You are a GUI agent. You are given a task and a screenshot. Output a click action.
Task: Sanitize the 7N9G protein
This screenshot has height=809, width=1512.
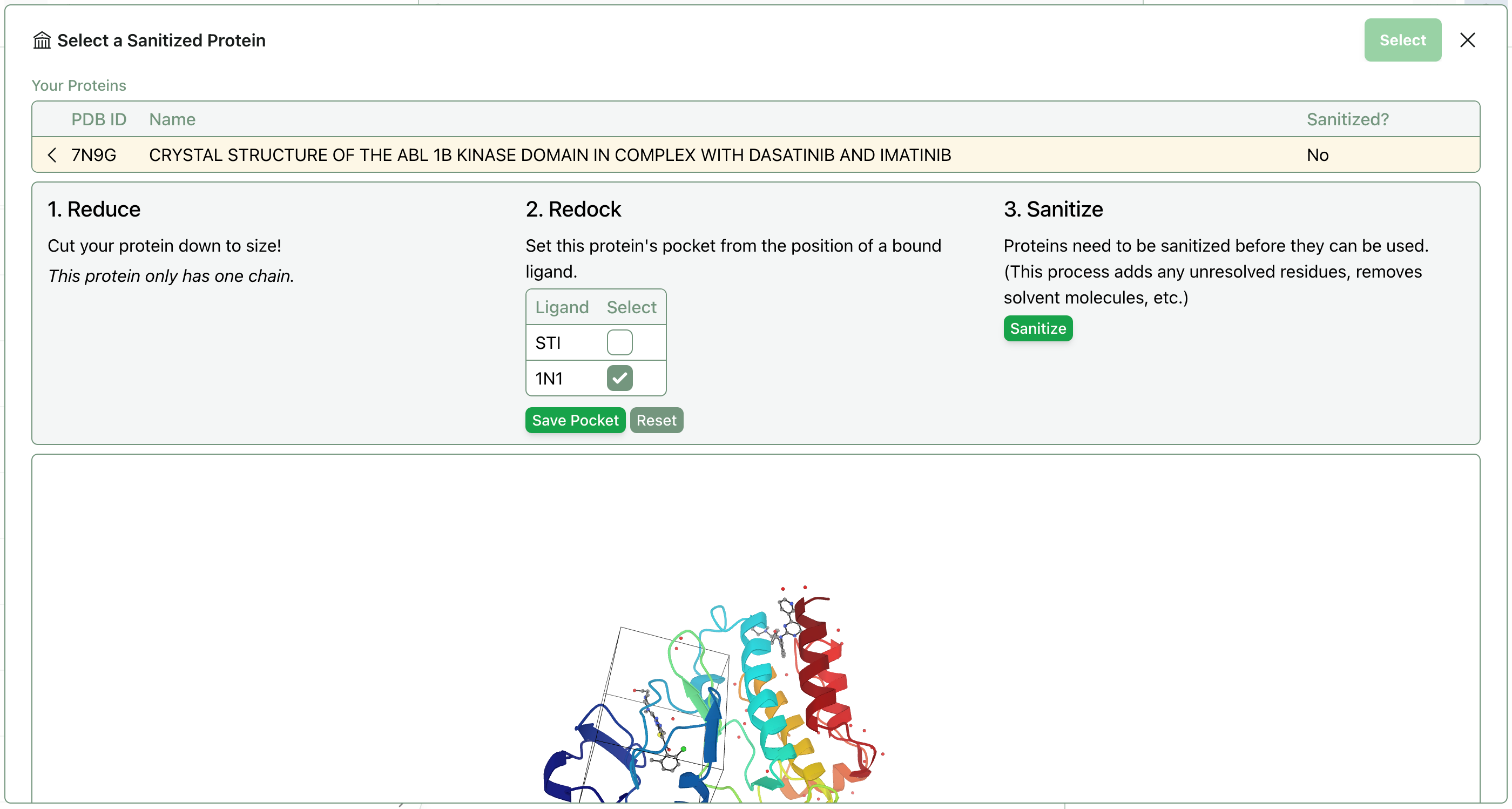click(1037, 329)
